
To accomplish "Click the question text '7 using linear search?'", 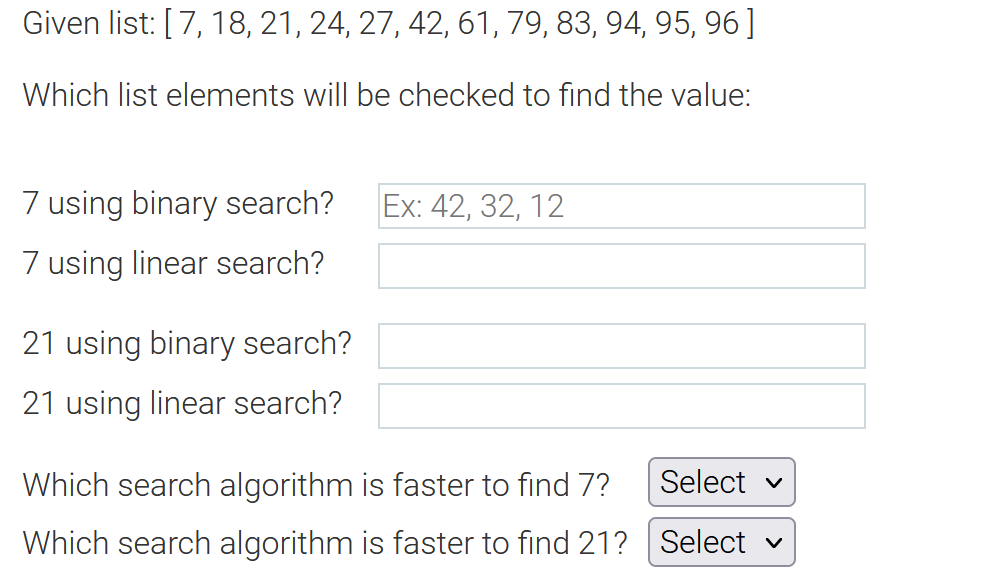I will click(x=170, y=263).
